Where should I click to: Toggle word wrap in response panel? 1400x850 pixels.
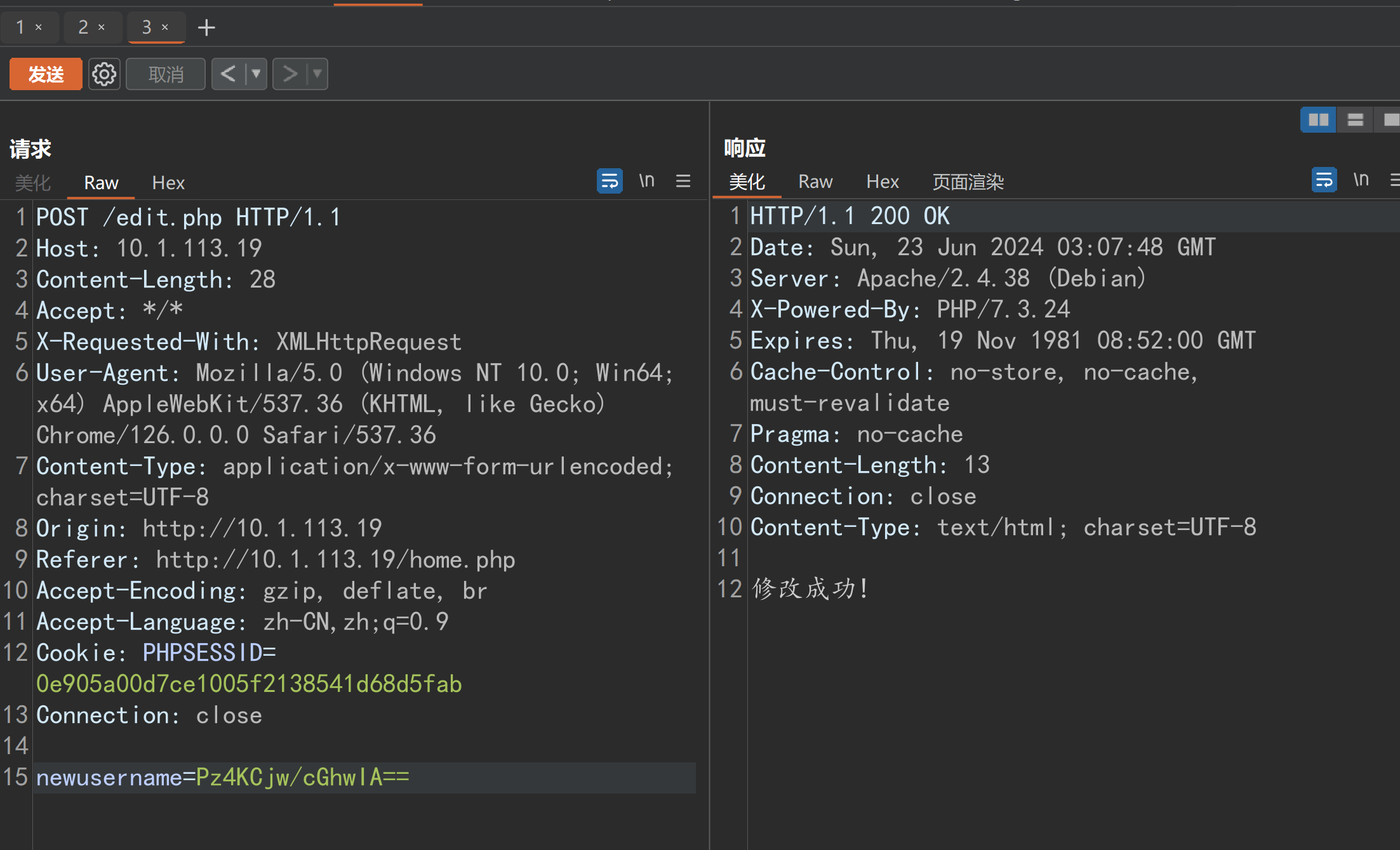pyautogui.click(x=1324, y=180)
